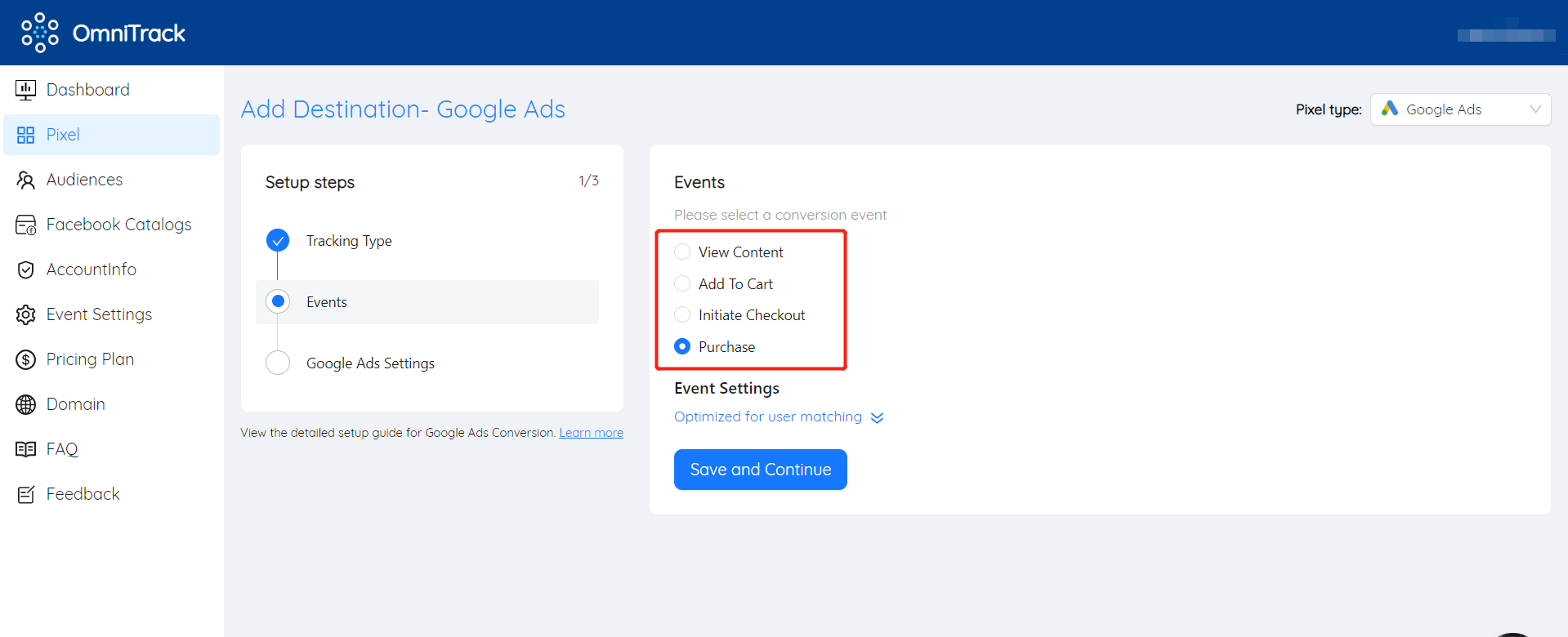1568x637 pixels.
Task: Click the OmniTrack logo icon
Action: pos(40,33)
